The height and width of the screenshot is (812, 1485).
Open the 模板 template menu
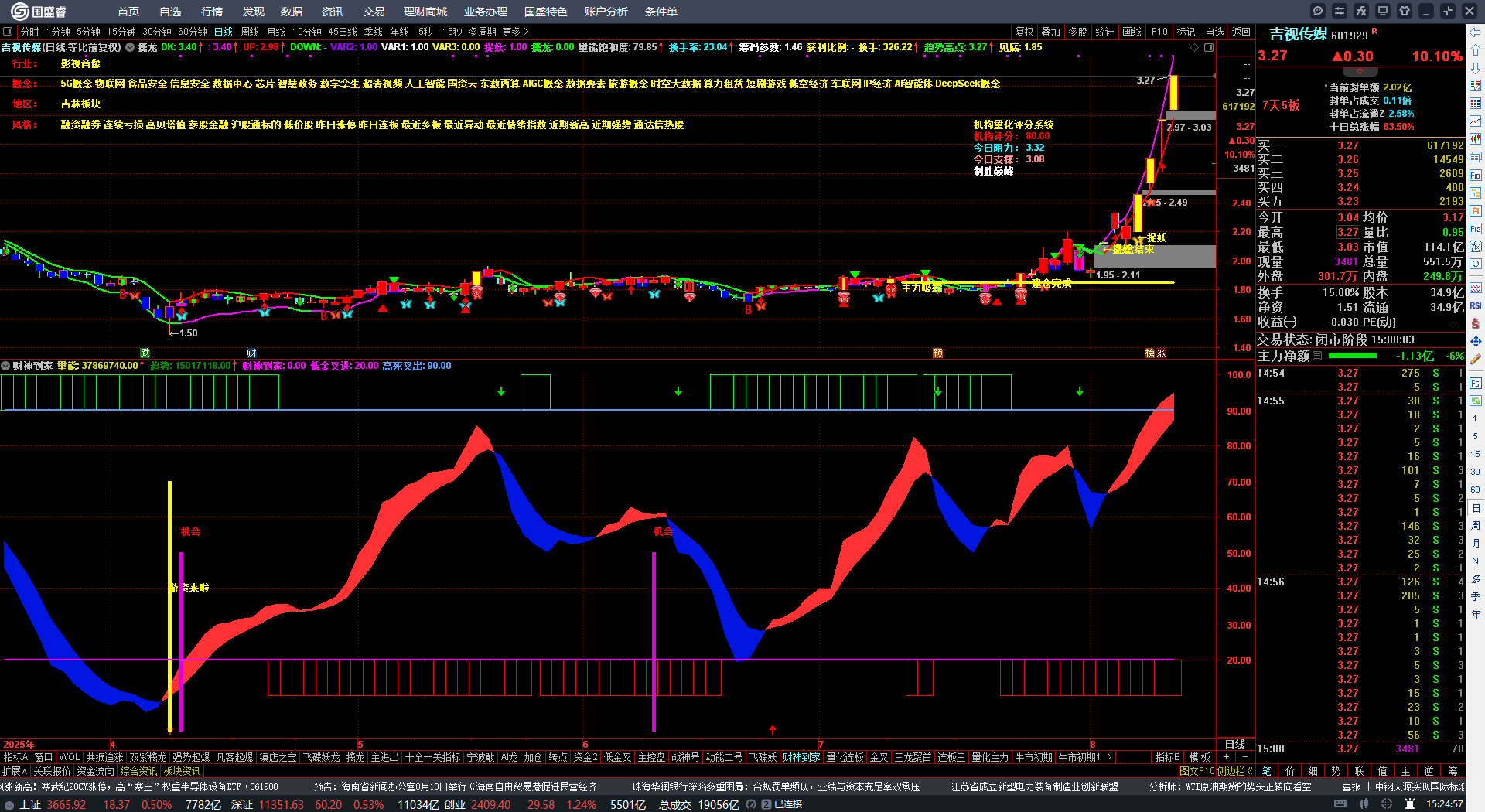[x=1200, y=757]
